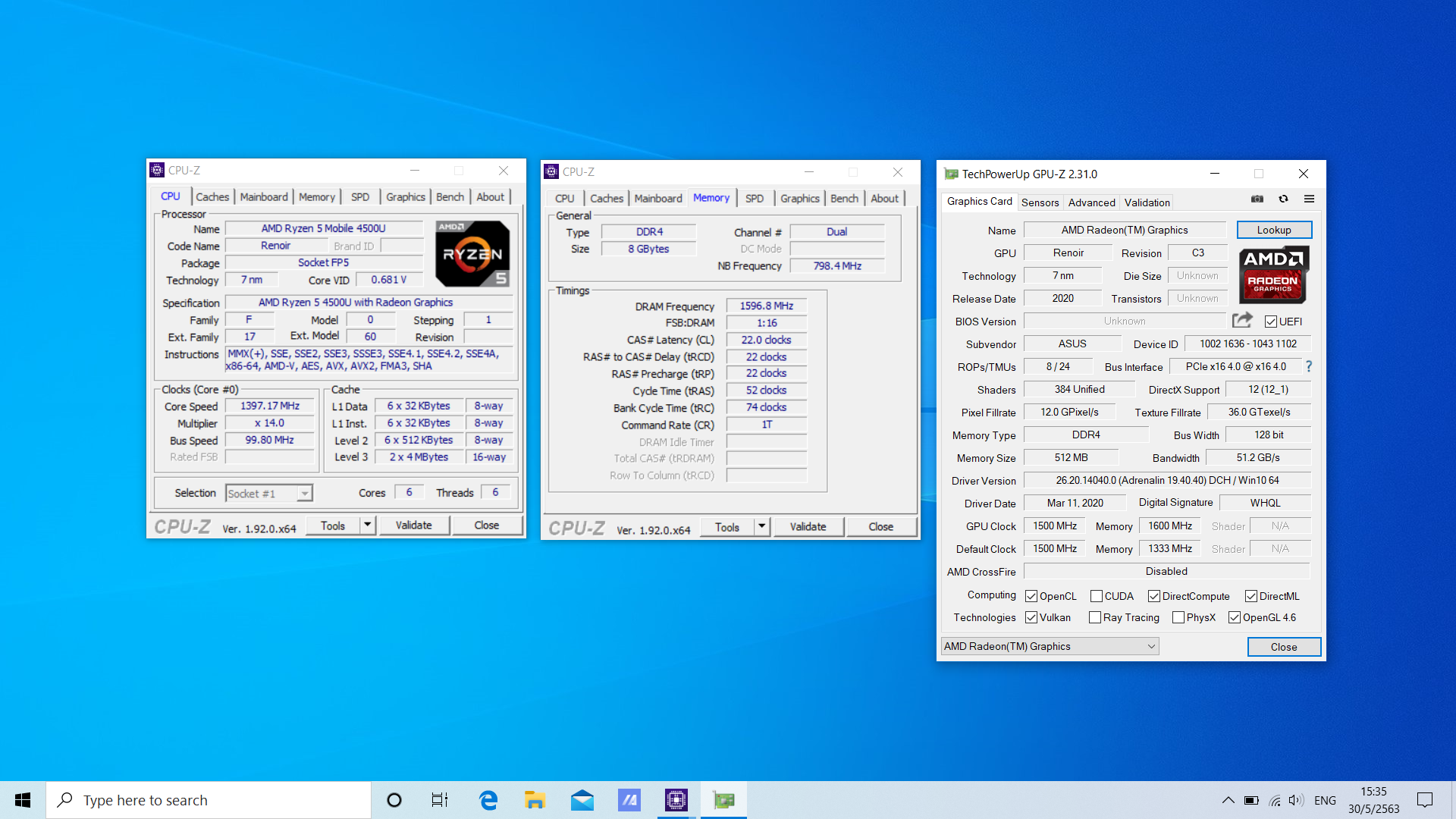
Task: Click Tools button in Memory CPU-Z window
Action: tap(727, 526)
